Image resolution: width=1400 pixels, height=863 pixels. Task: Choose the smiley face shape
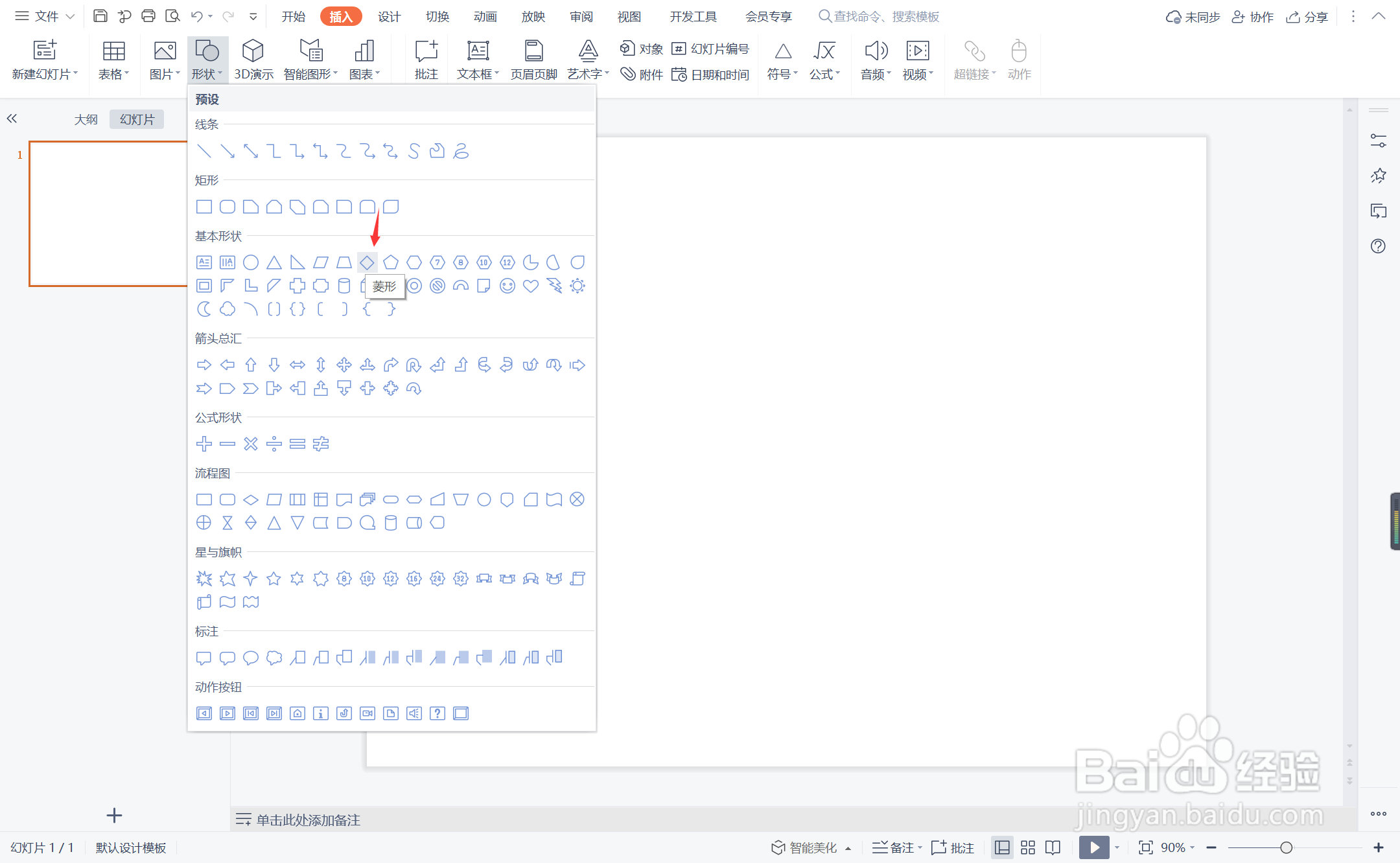pos(507,286)
